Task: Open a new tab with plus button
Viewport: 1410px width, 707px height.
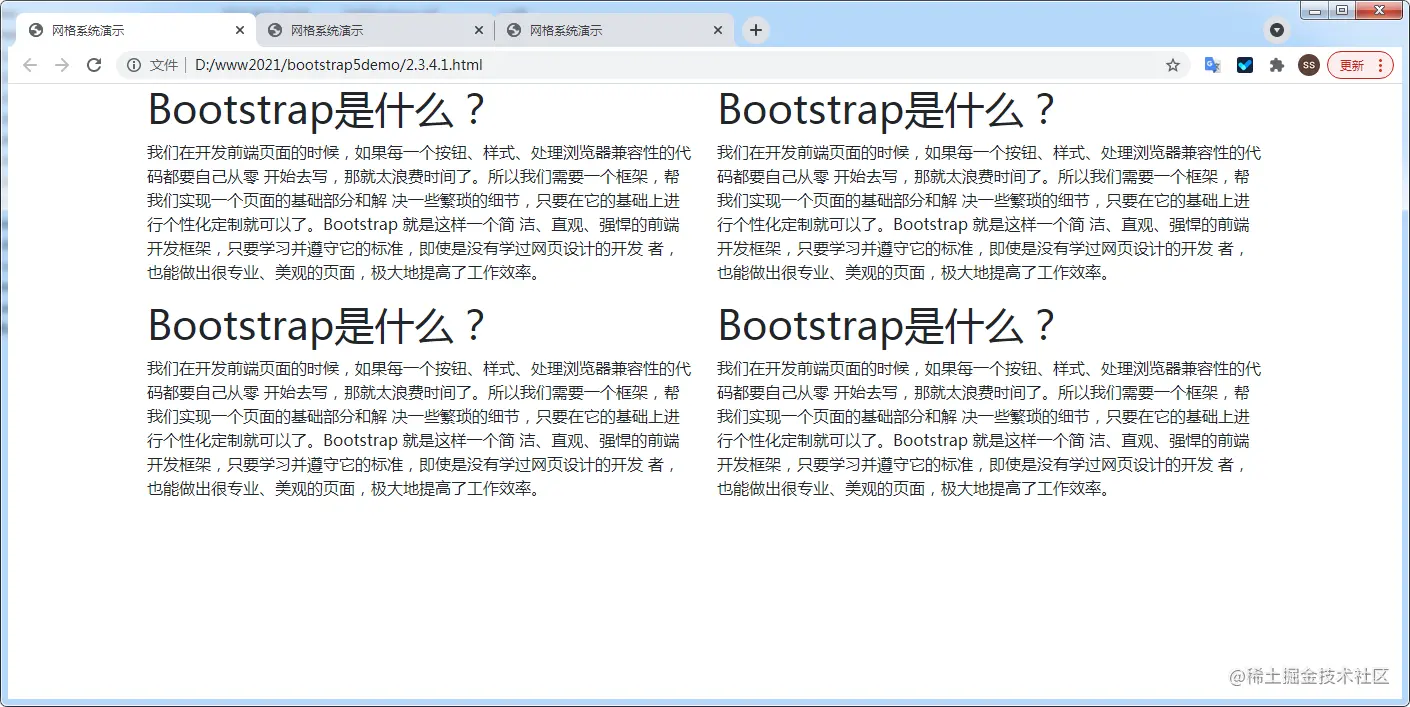Action: 756,30
